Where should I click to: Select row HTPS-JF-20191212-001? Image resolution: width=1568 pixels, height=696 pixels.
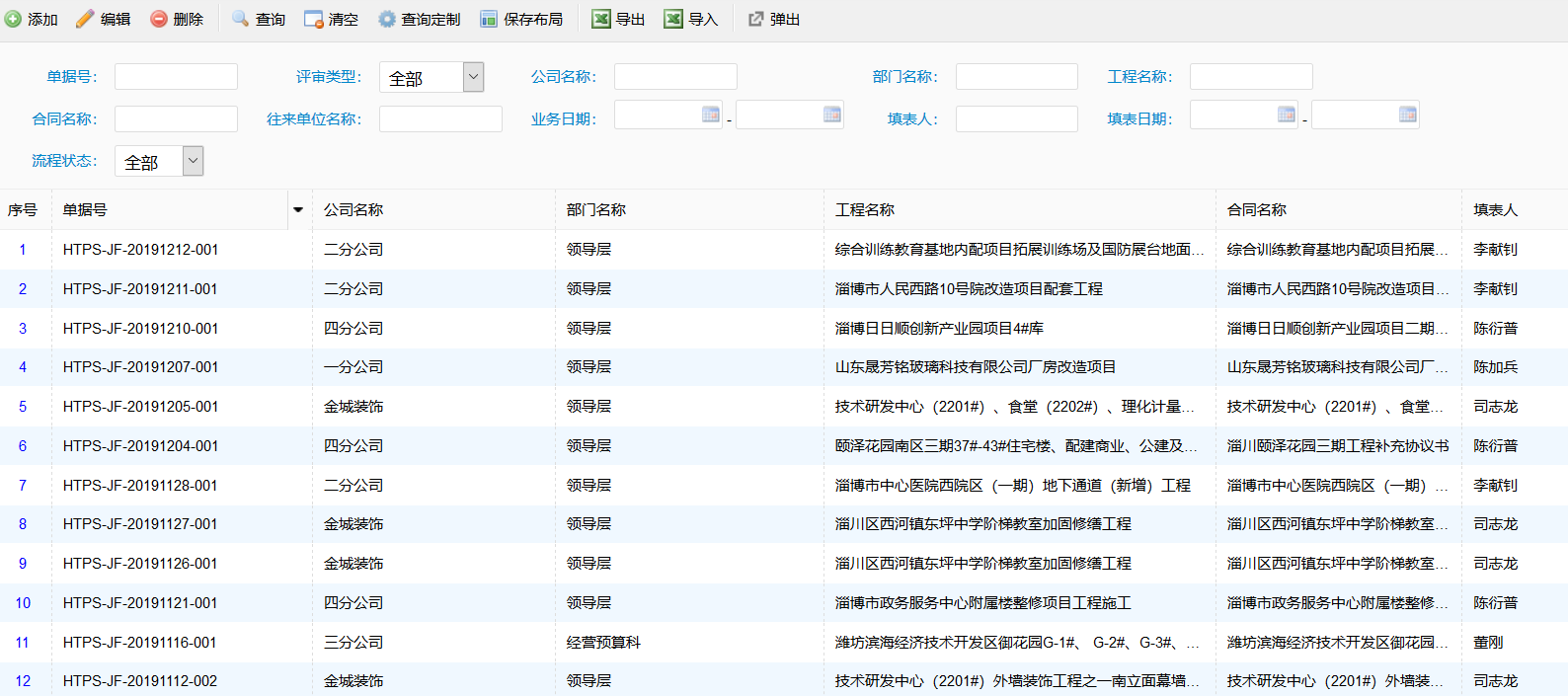pyautogui.click(x=784, y=250)
